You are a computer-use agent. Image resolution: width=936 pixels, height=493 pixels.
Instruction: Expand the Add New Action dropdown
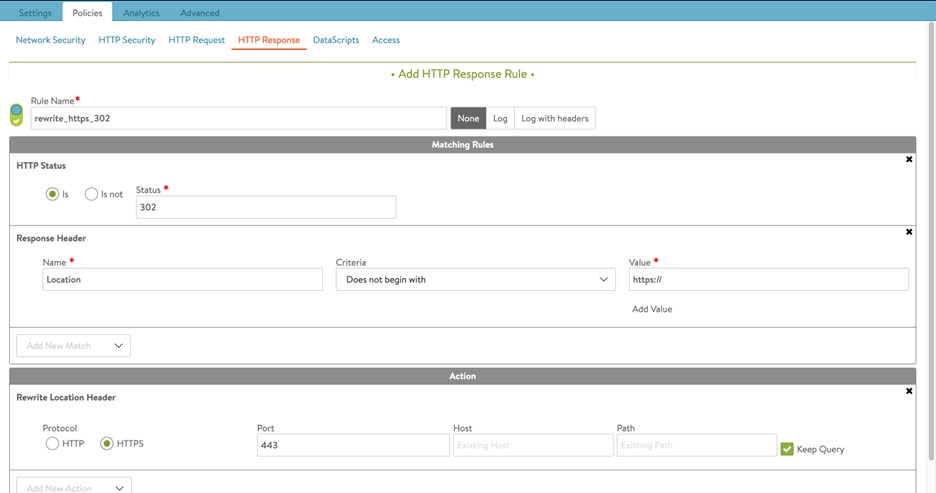click(x=74, y=487)
